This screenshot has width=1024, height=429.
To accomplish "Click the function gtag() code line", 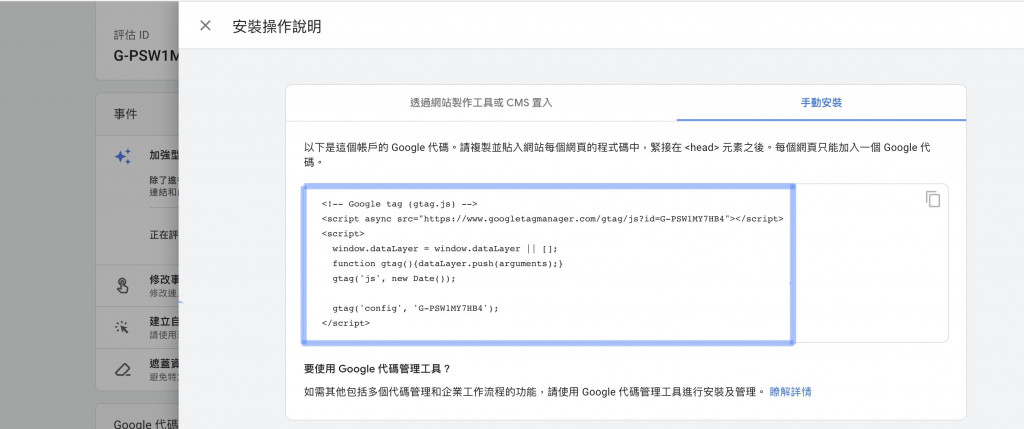I will click(447, 264).
